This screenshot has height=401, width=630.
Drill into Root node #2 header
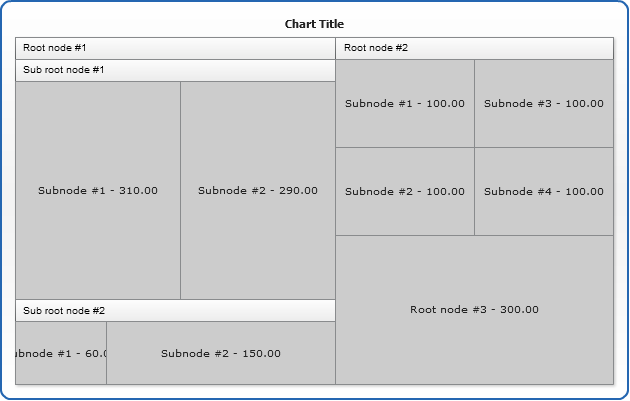[474, 48]
